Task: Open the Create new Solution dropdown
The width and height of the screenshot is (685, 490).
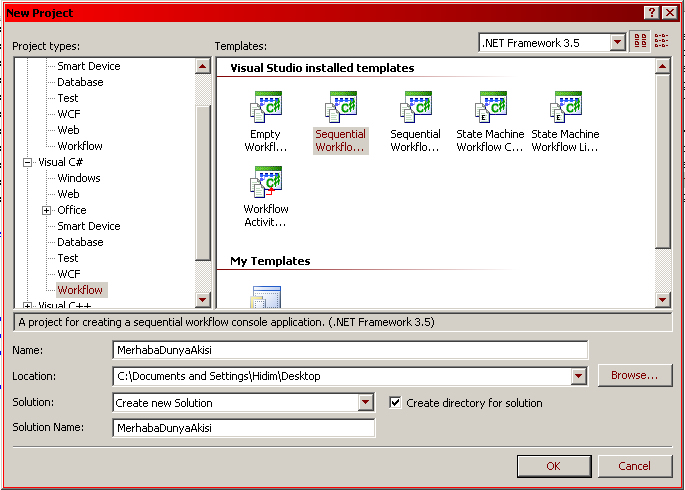Action: point(365,402)
